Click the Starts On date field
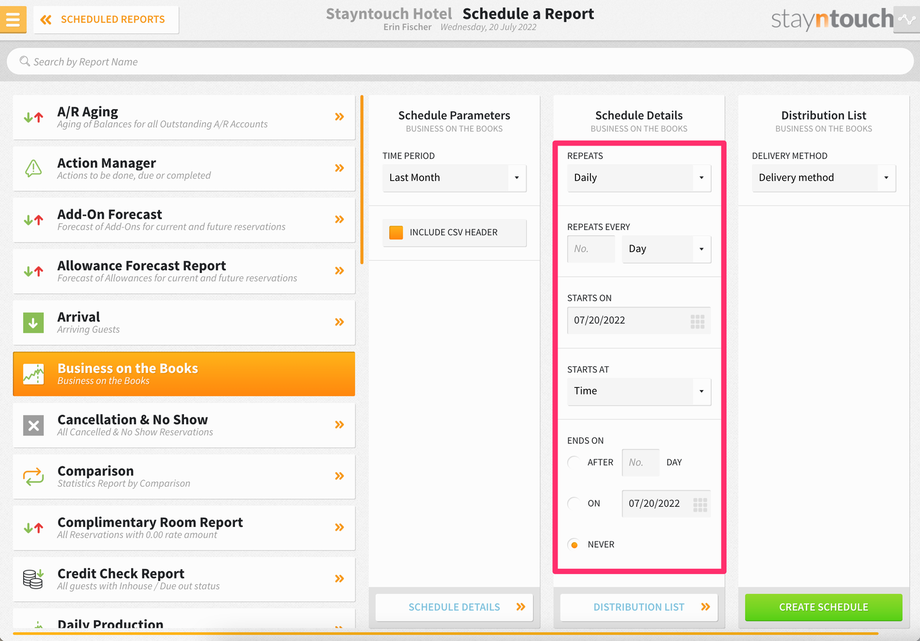 (x=639, y=320)
